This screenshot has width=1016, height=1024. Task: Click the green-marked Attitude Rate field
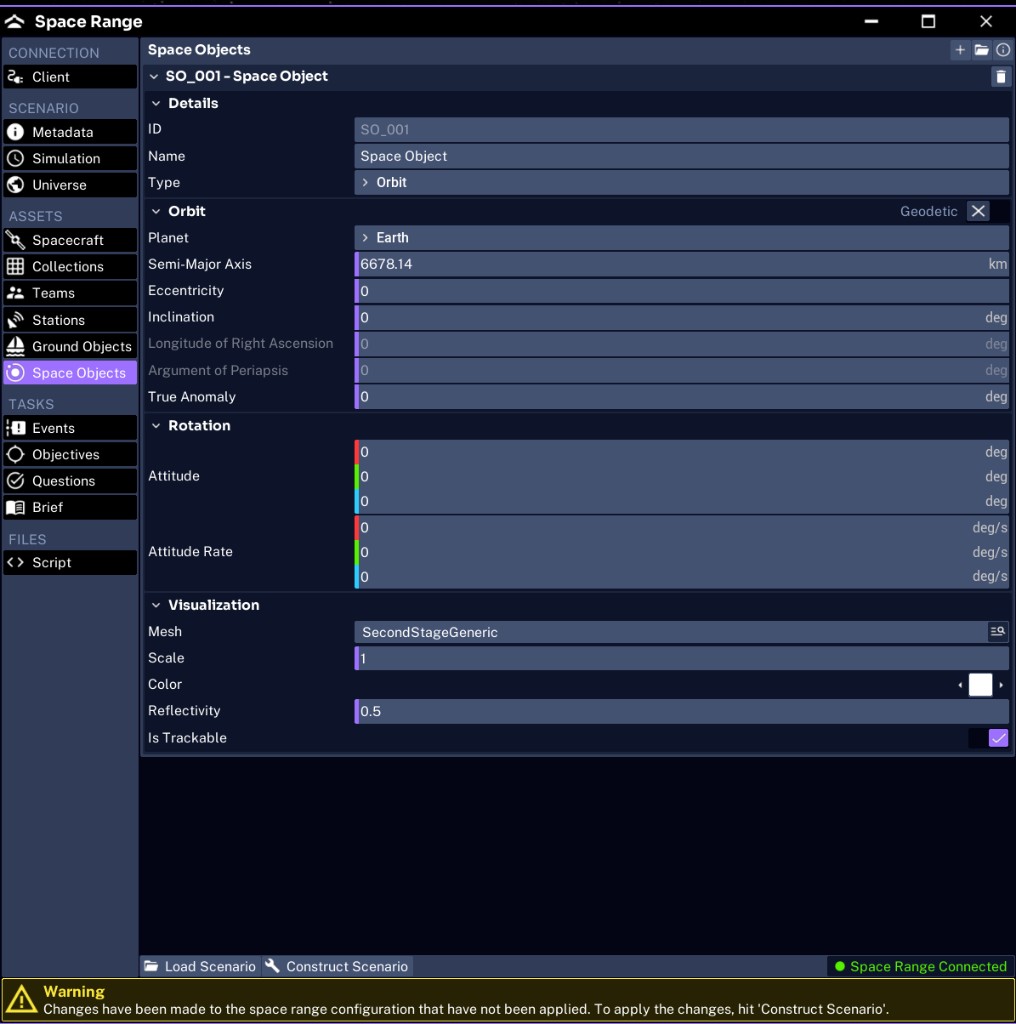click(x=682, y=552)
